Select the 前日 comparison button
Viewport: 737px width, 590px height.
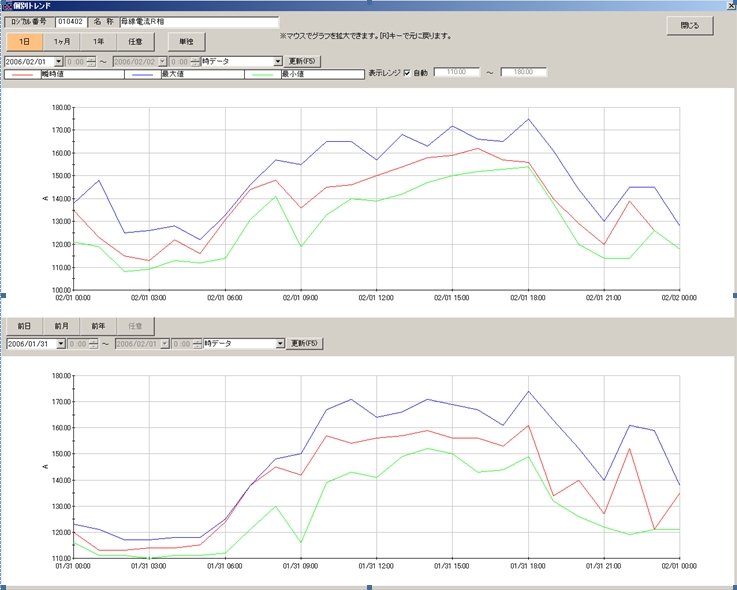[24, 326]
